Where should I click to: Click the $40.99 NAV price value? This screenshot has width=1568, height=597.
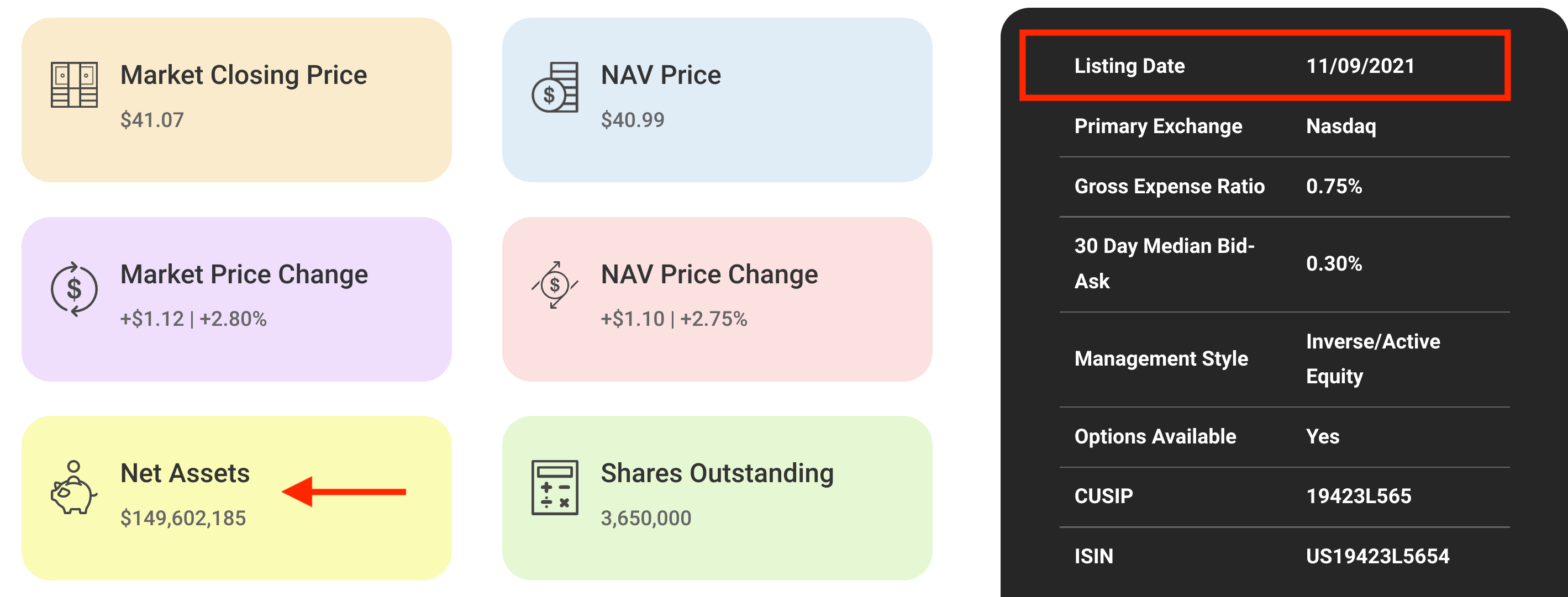(633, 120)
